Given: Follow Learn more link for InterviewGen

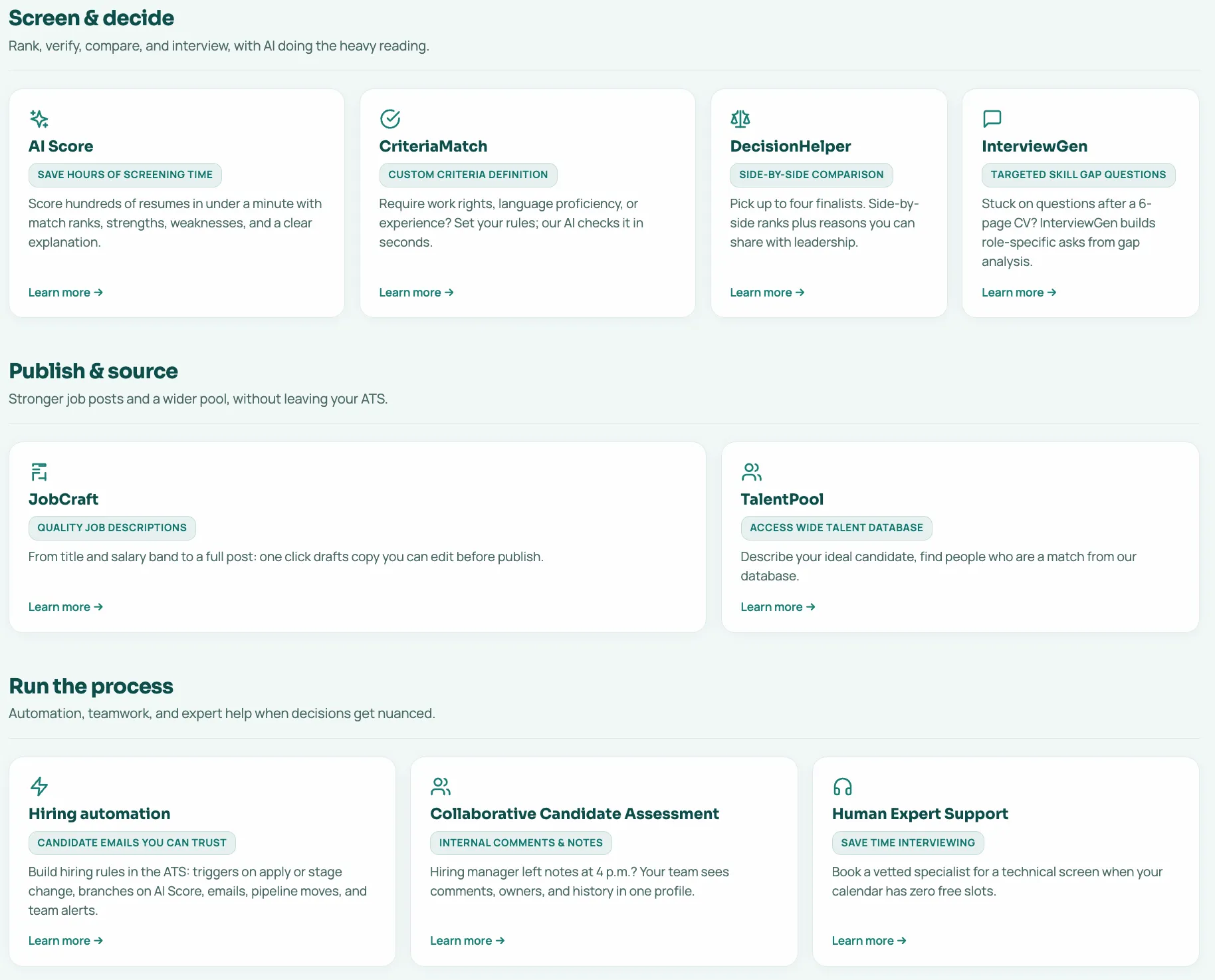Looking at the screenshot, I should click(x=1020, y=293).
